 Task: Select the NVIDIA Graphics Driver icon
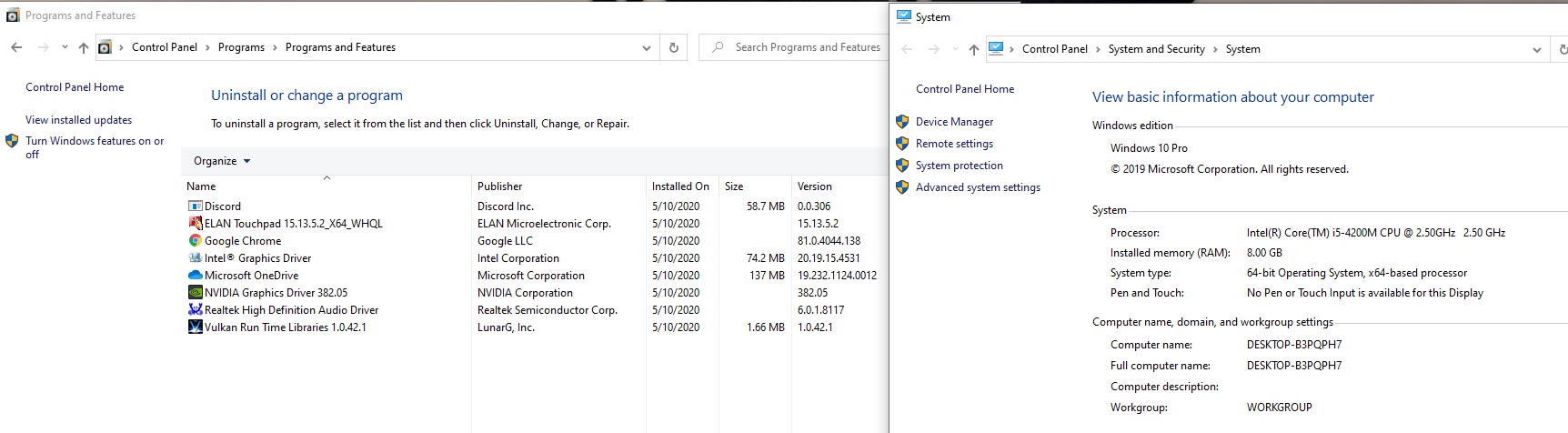point(195,293)
